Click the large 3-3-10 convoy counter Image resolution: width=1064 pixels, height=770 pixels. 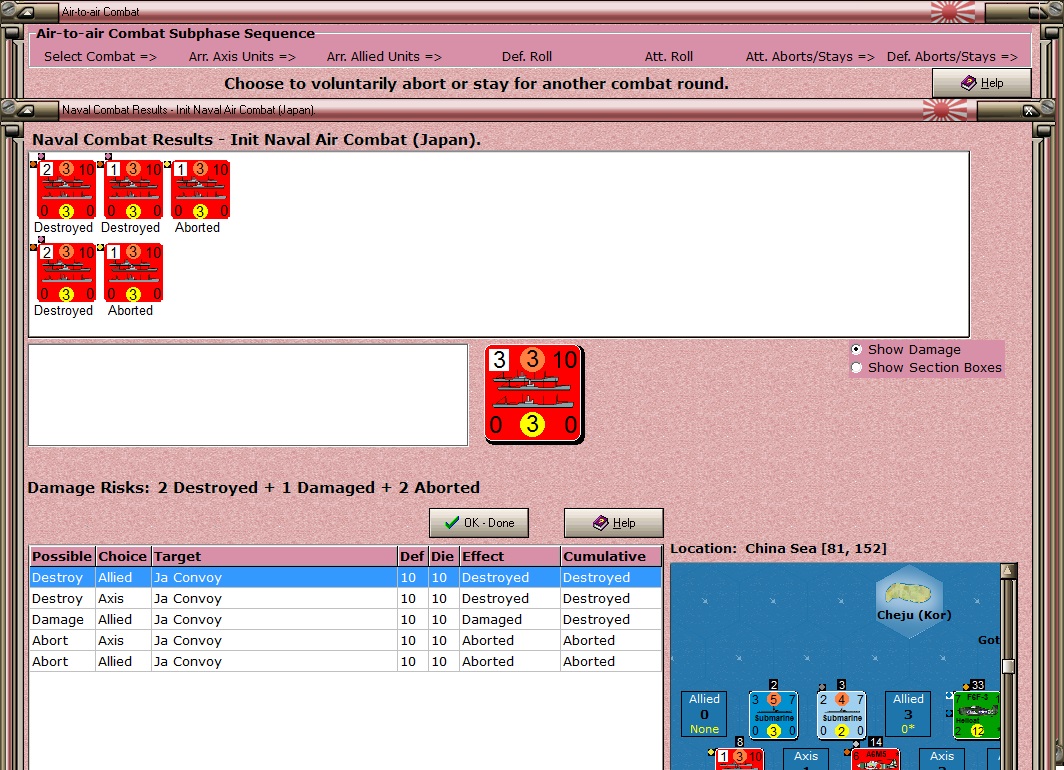(x=534, y=394)
